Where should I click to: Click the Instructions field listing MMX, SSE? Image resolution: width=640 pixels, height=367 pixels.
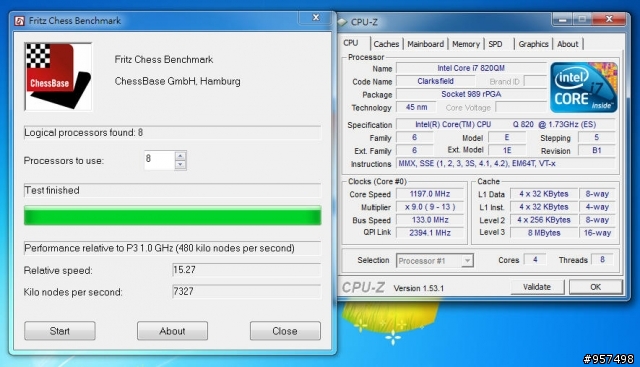506,164
